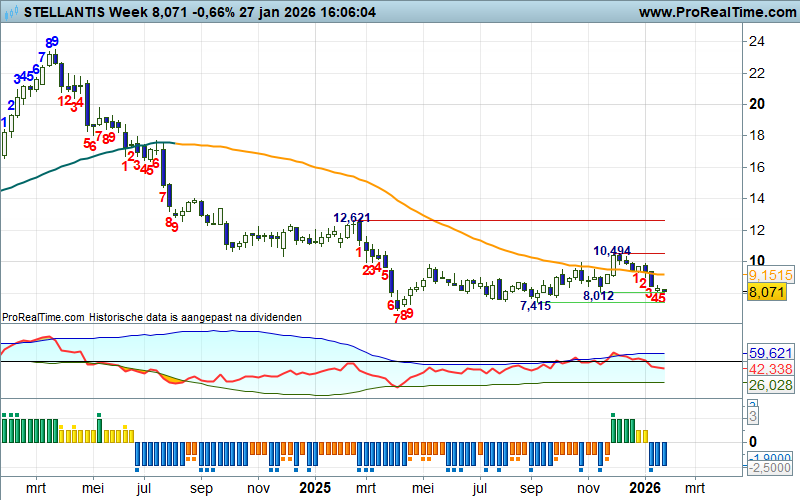The height and width of the screenshot is (500, 800).
Task: Select the 10,494 high price label
Action: coord(612,250)
